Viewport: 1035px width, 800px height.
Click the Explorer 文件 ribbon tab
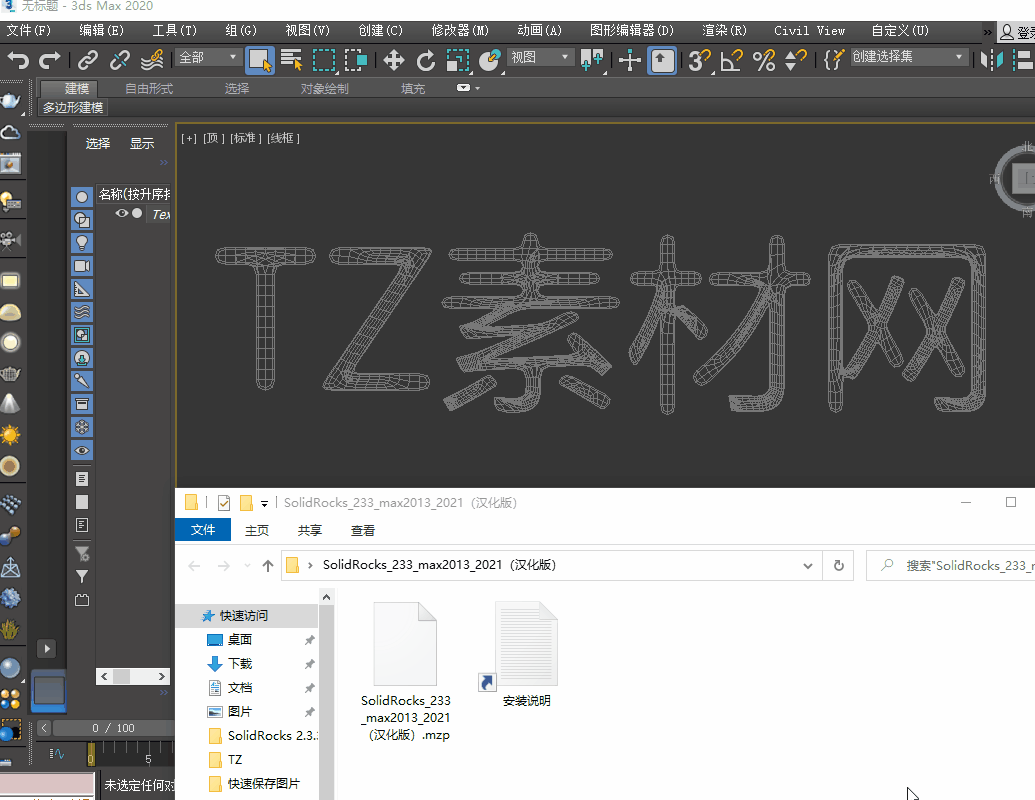coord(203,530)
